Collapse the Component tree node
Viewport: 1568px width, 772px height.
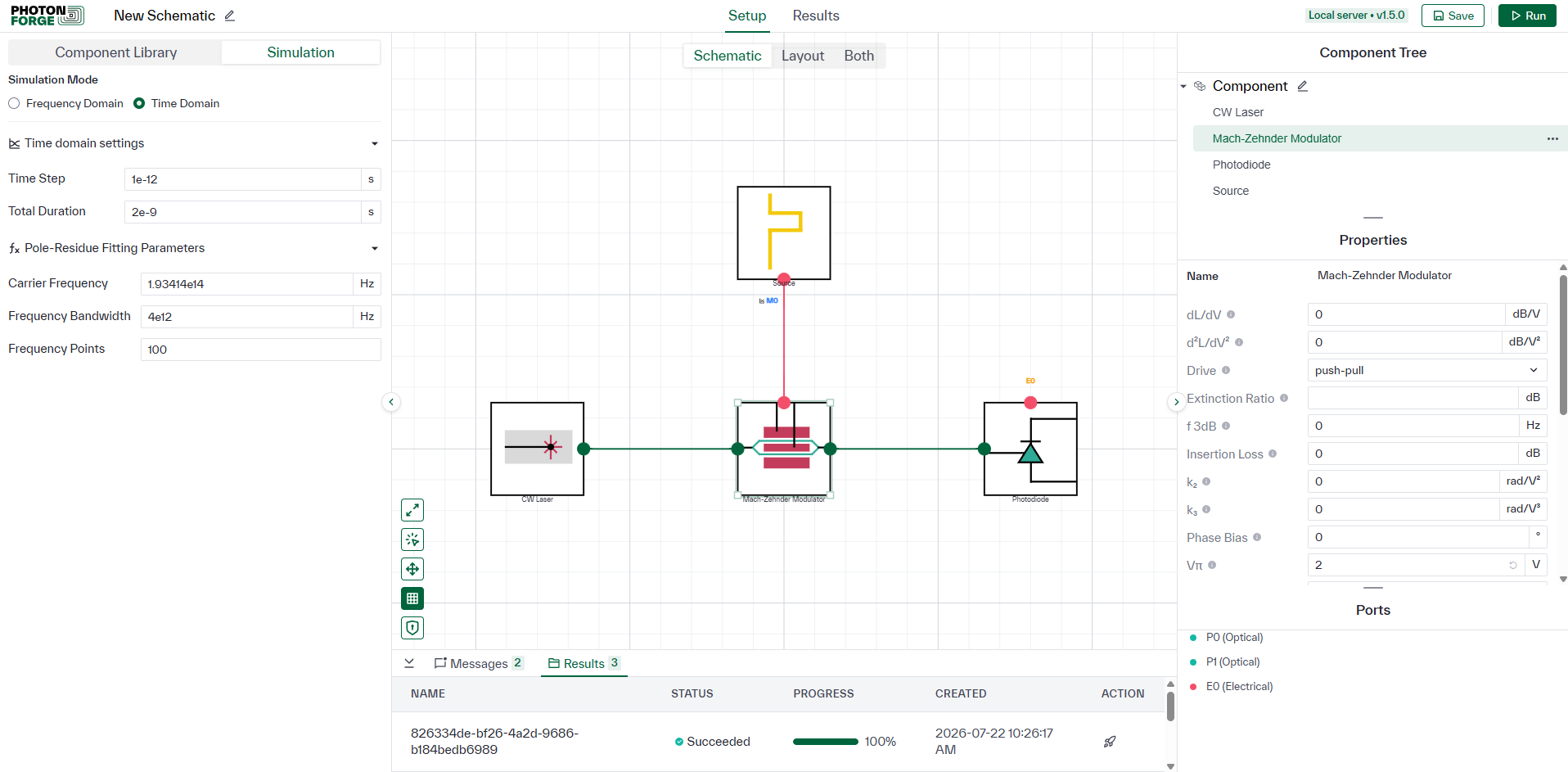pos(1183,86)
